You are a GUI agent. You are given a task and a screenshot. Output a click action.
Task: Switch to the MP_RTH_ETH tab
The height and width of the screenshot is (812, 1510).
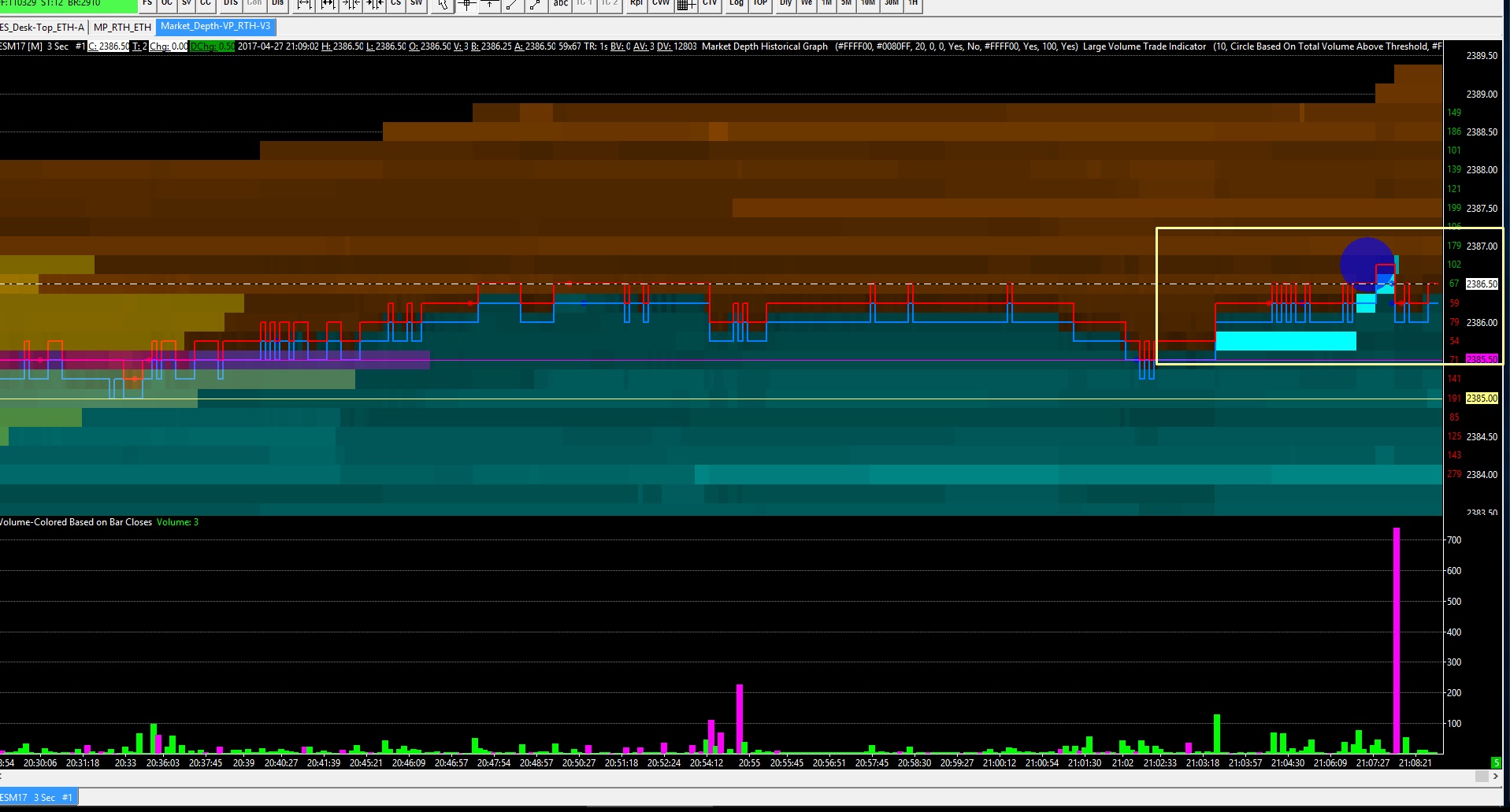pos(122,27)
